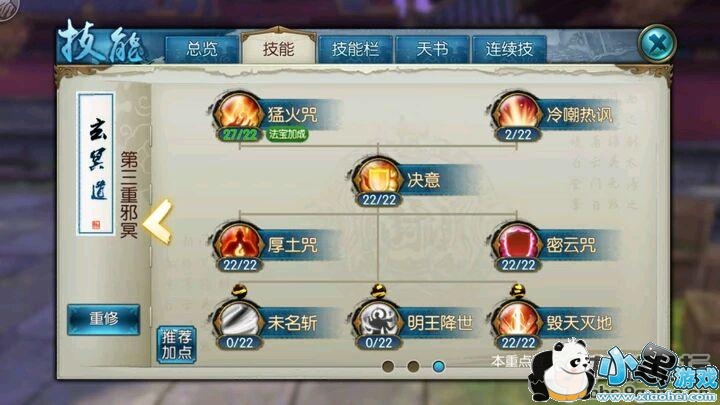Tap the locked 未名斩 skill icon

coord(239,319)
